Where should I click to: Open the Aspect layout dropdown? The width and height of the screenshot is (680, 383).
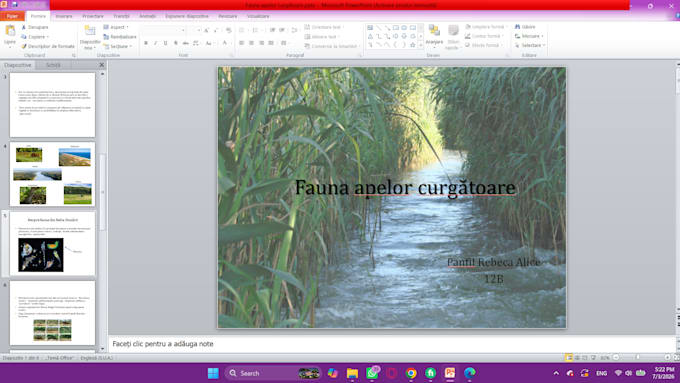pyautogui.click(x=116, y=27)
